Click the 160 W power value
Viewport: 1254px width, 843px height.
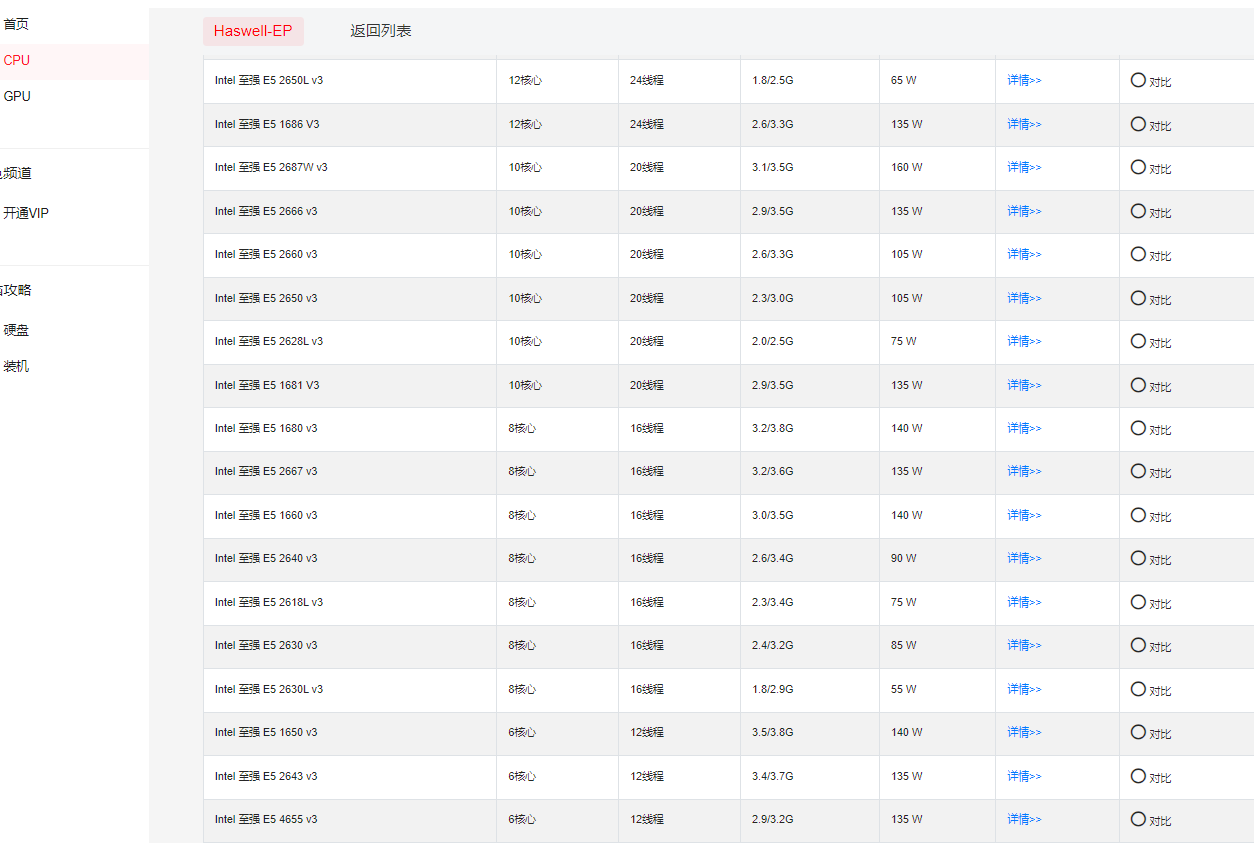click(907, 167)
